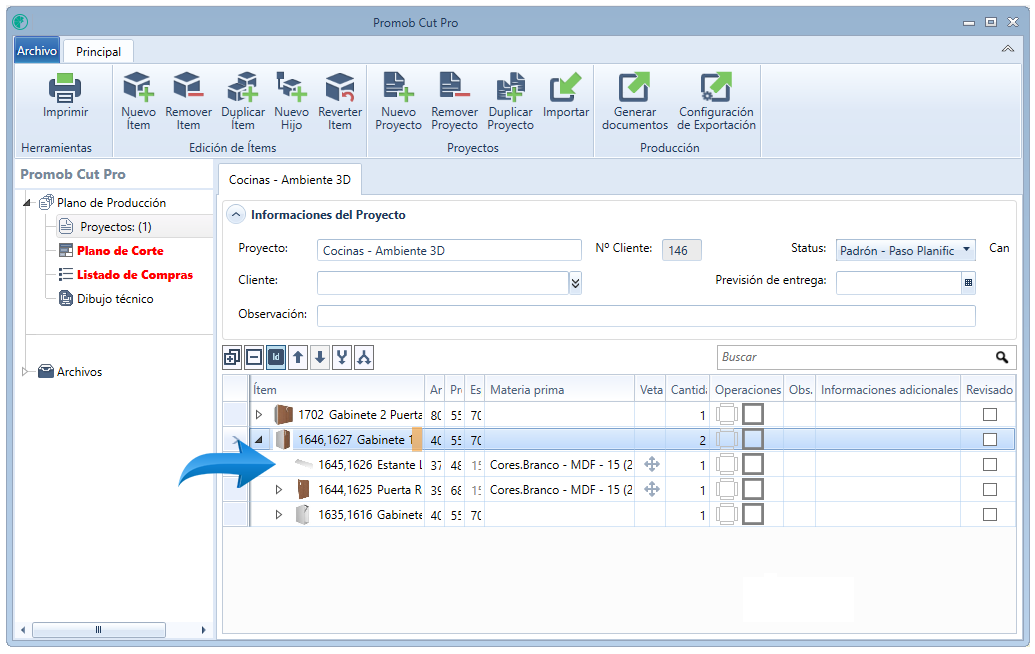Screen dimensions: 1035x654
Task: Open operations icon for row 1702
Action: [x=727, y=414]
